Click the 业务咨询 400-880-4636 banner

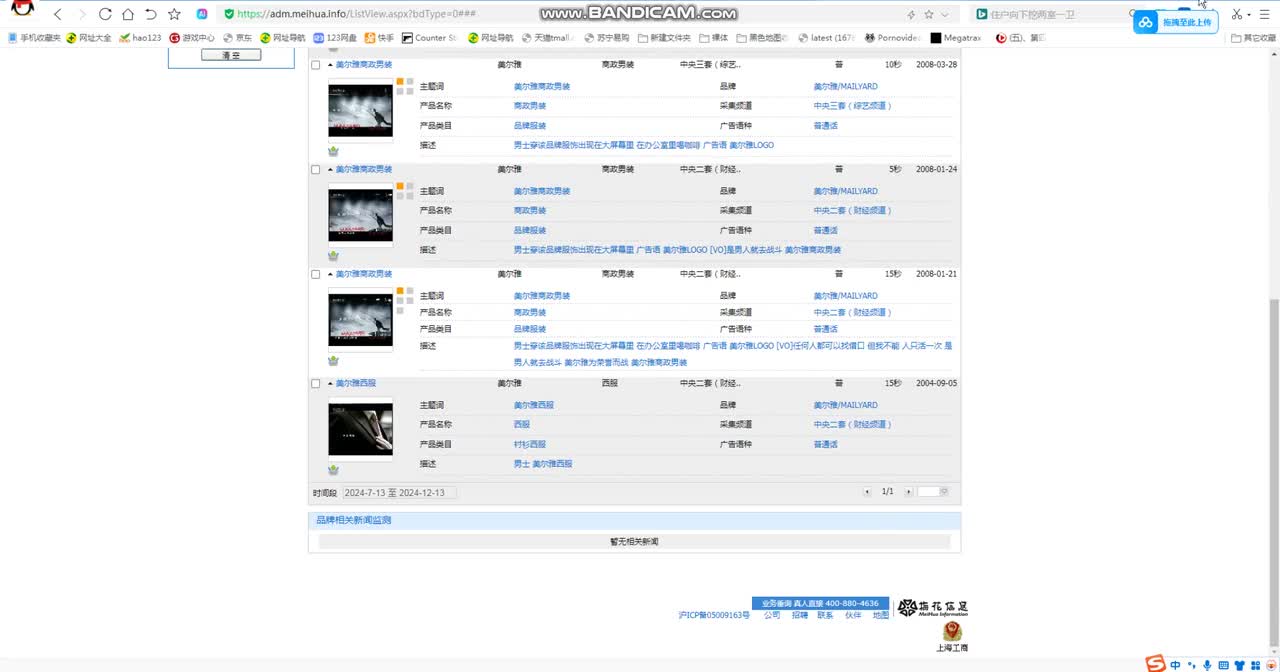click(820, 603)
